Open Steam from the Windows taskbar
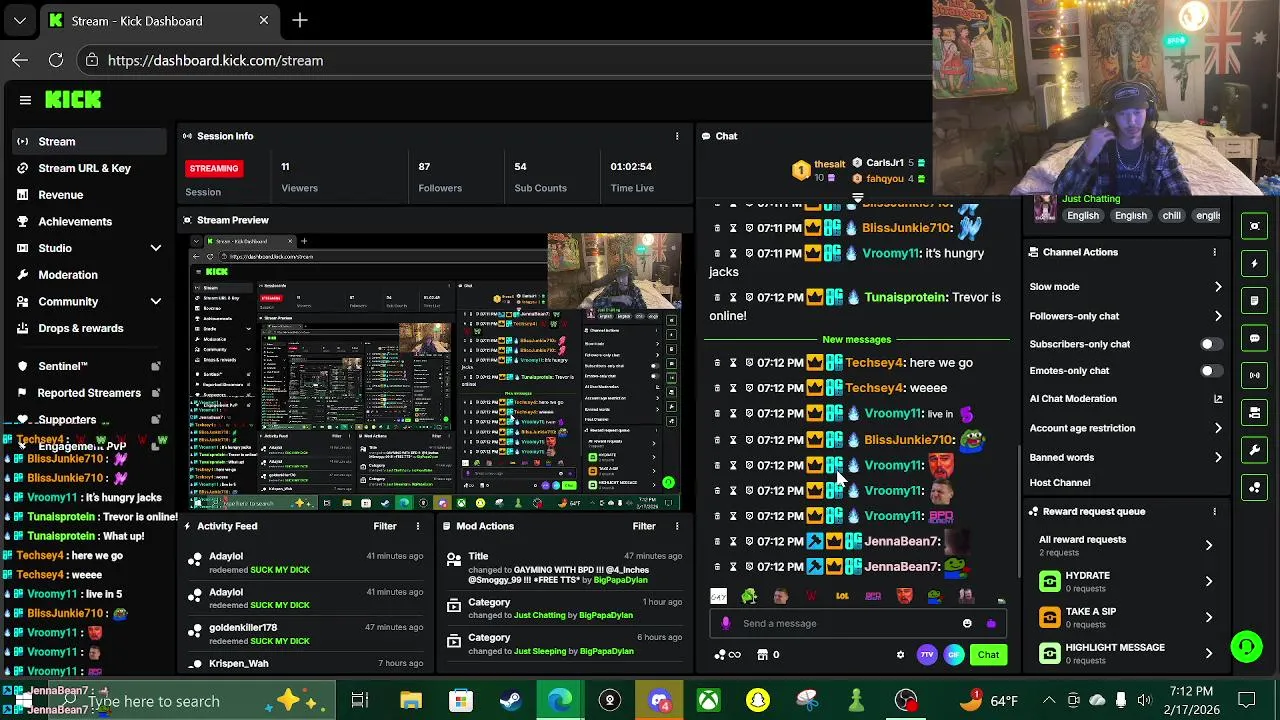1280x720 pixels. 510,701
